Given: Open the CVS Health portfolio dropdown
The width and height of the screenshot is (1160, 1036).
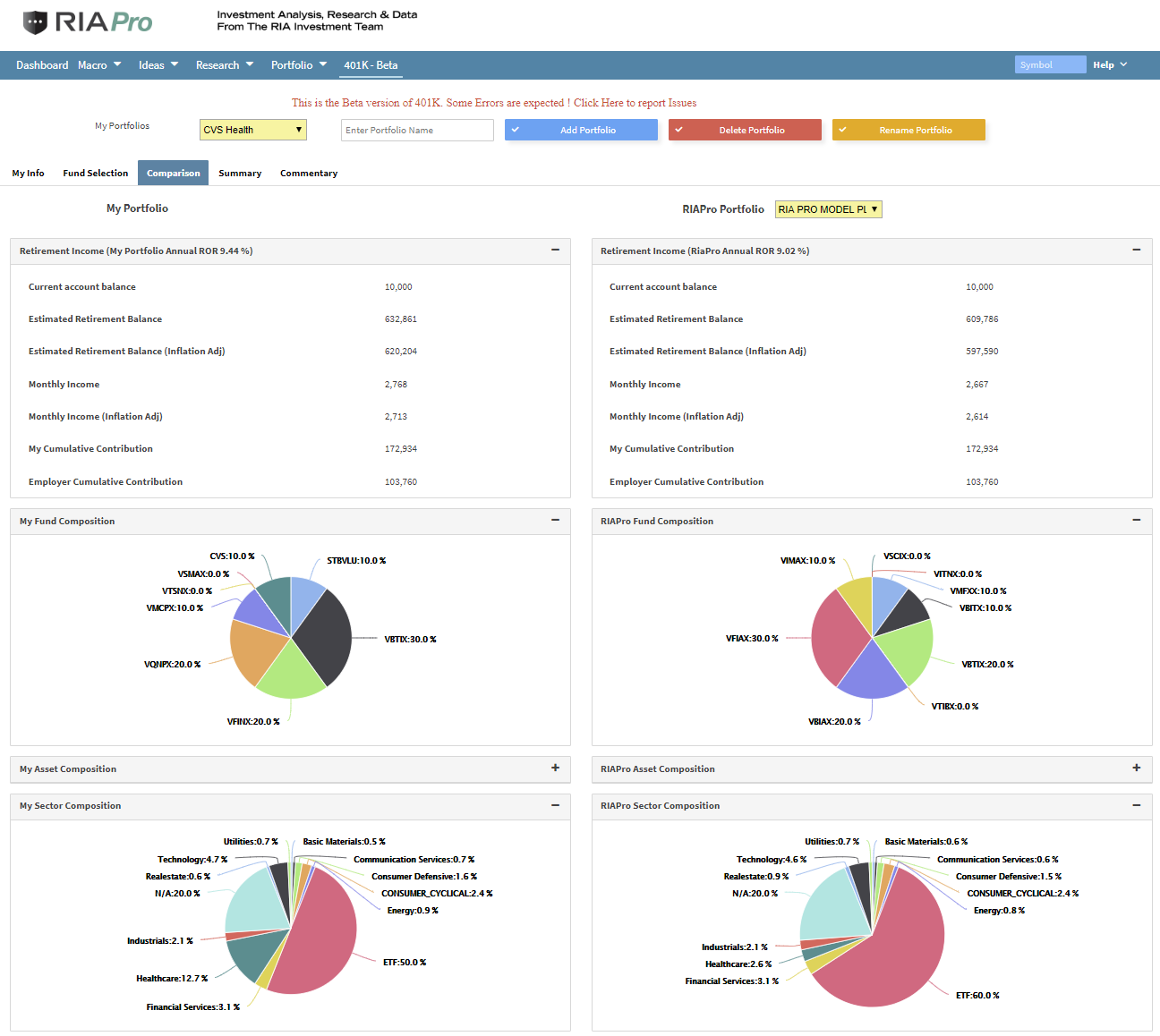Looking at the screenshot, I should [253, 130].
